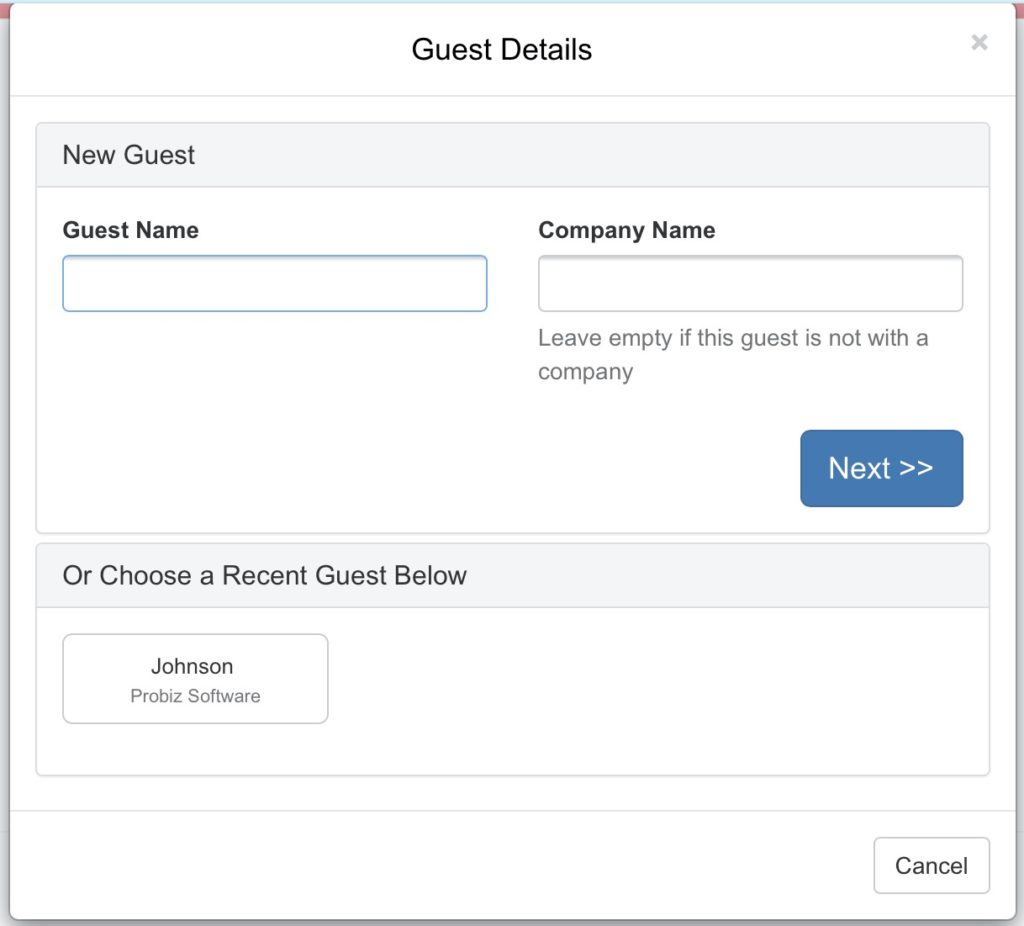Click blank area below the Guest Name field

[275, 392]
